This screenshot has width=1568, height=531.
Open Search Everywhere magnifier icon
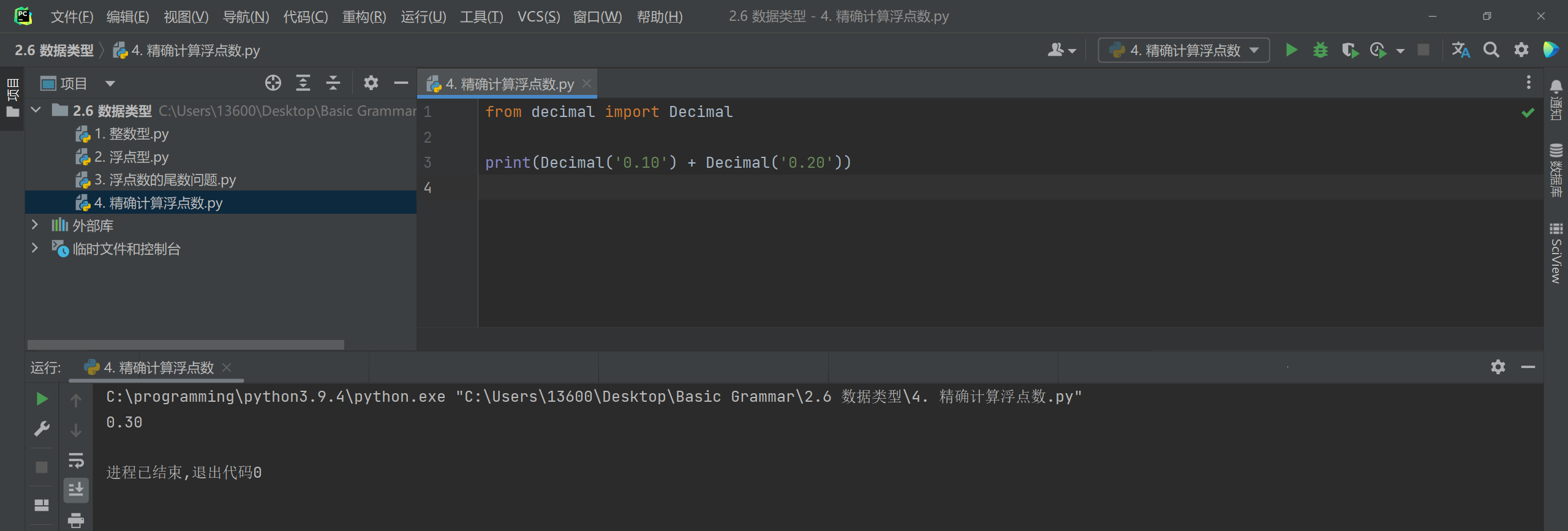click(x=1491, y=50)
